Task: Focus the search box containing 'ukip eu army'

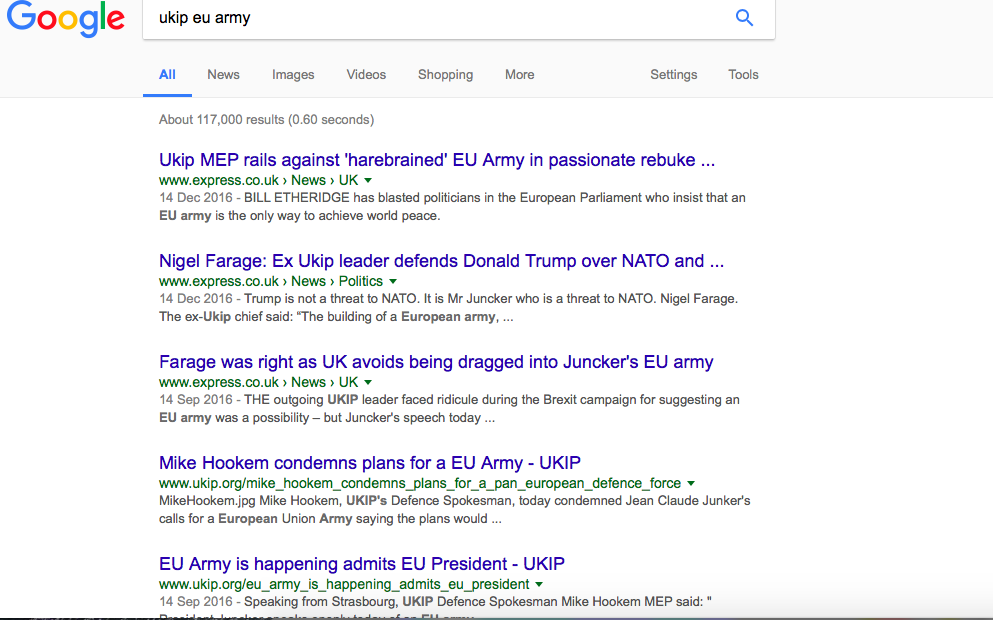Action: point(459,18)
